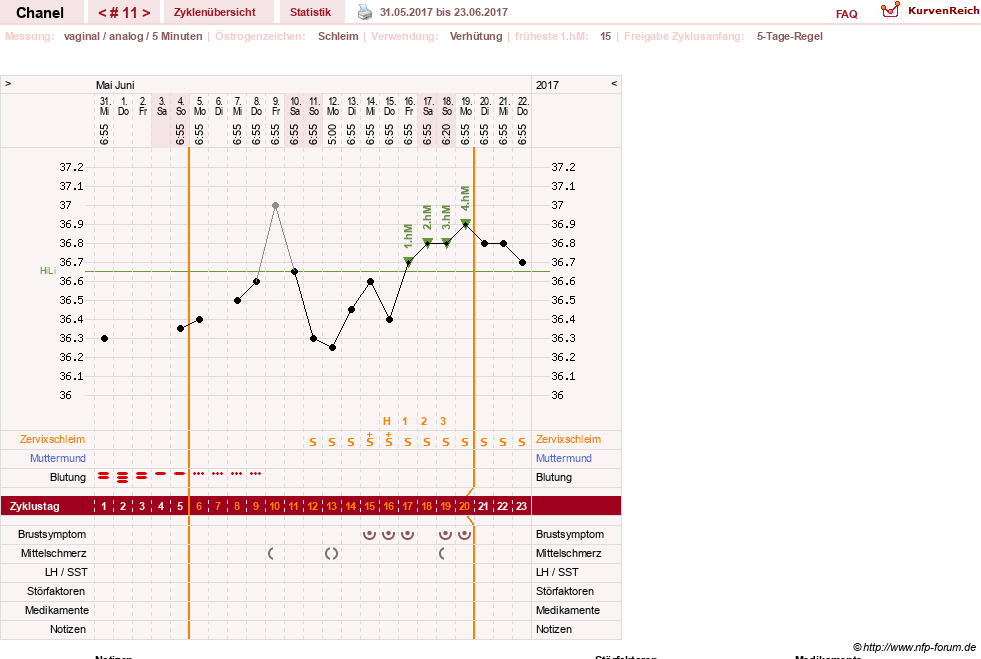Viewport: 981px width, 659px height.
Task: Click the lowest temperature point at 36.25
Action: [x=332, y=347]
